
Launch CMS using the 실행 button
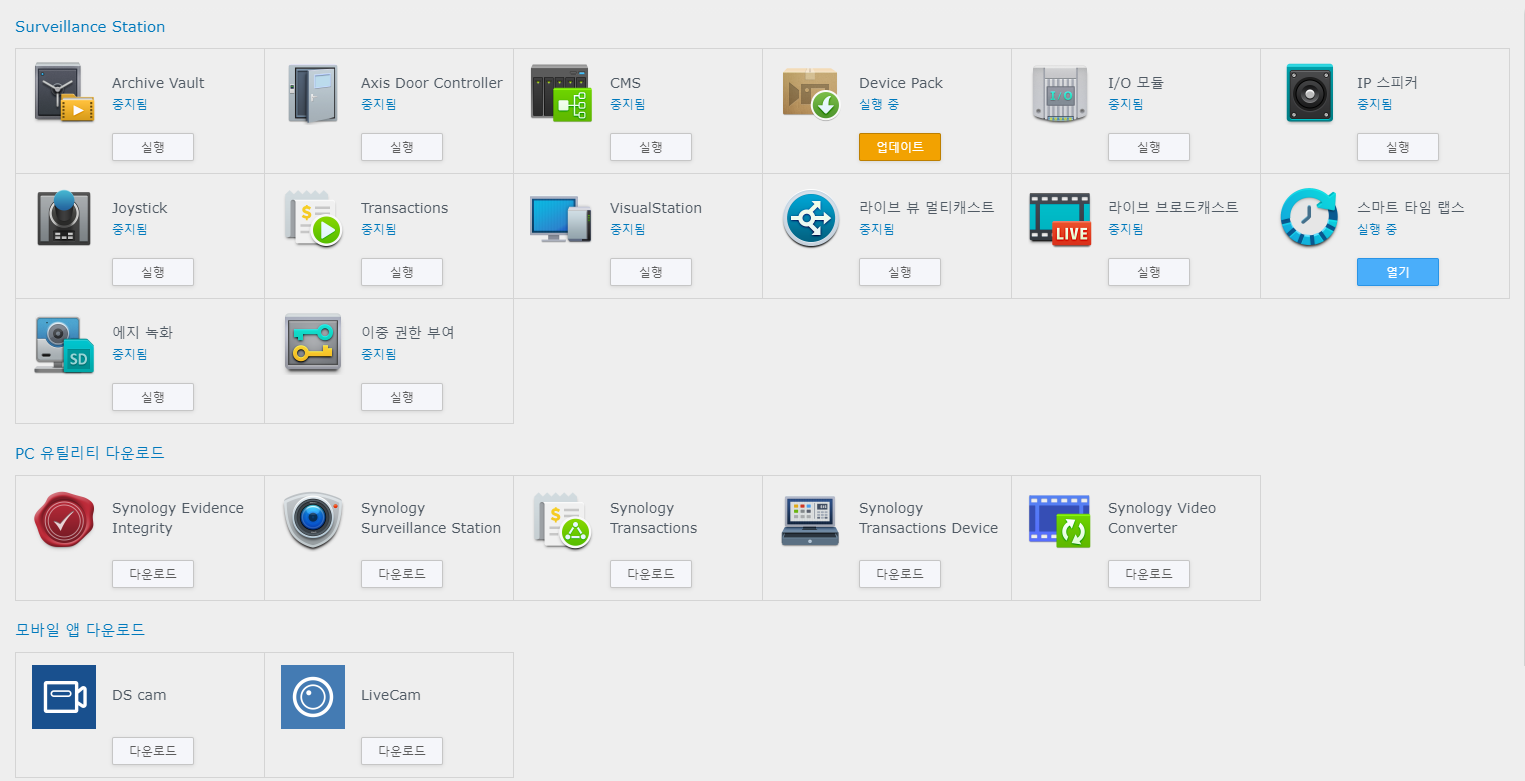click(x=651, y=147)
